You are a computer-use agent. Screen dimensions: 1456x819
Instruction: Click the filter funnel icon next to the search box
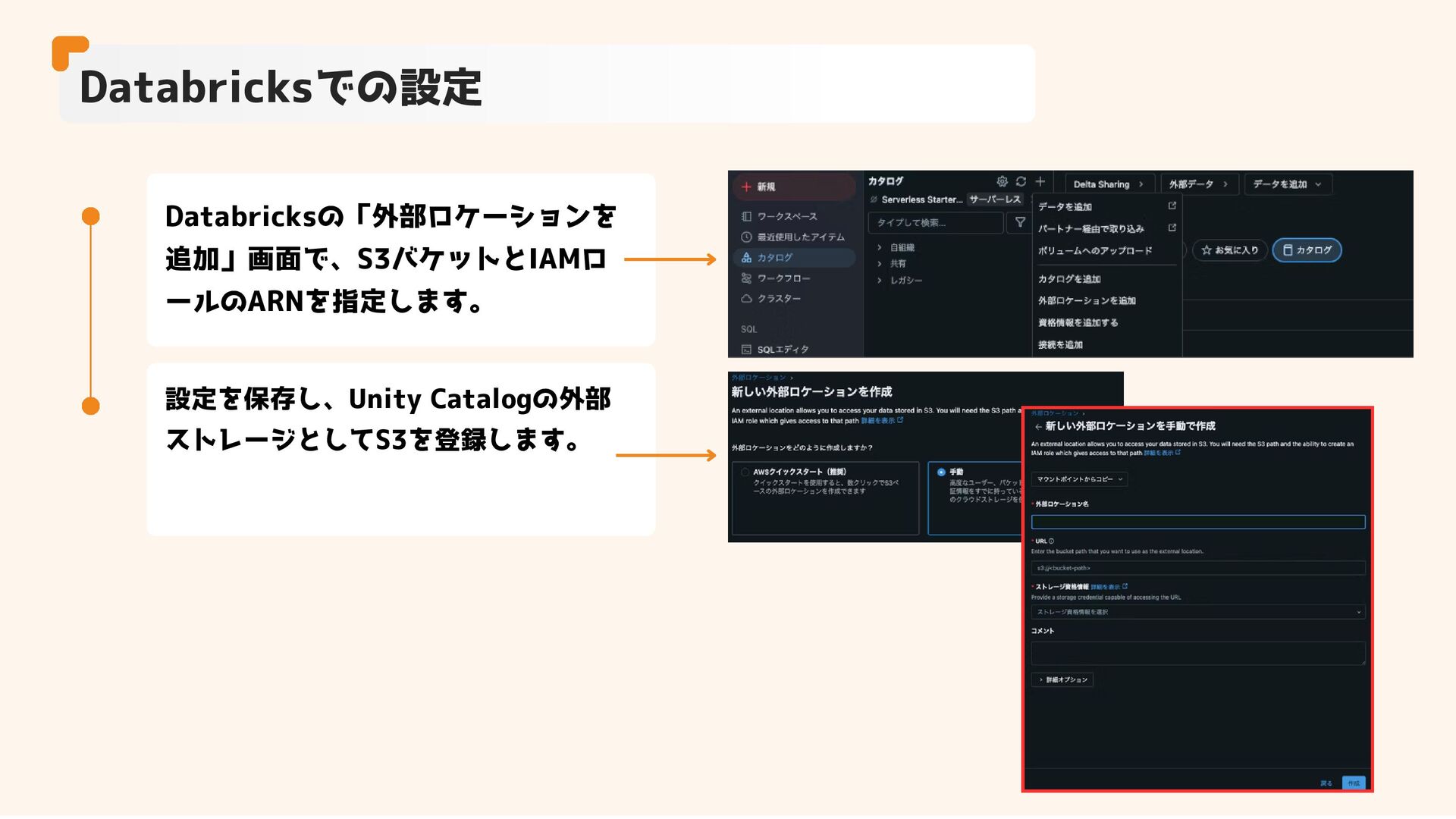[1020, 222]
